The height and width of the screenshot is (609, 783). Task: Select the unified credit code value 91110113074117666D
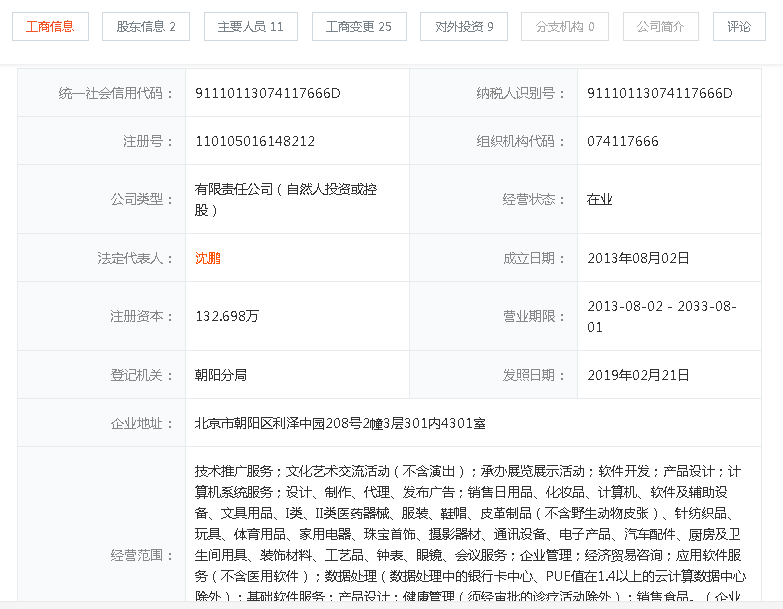(268, 93)
